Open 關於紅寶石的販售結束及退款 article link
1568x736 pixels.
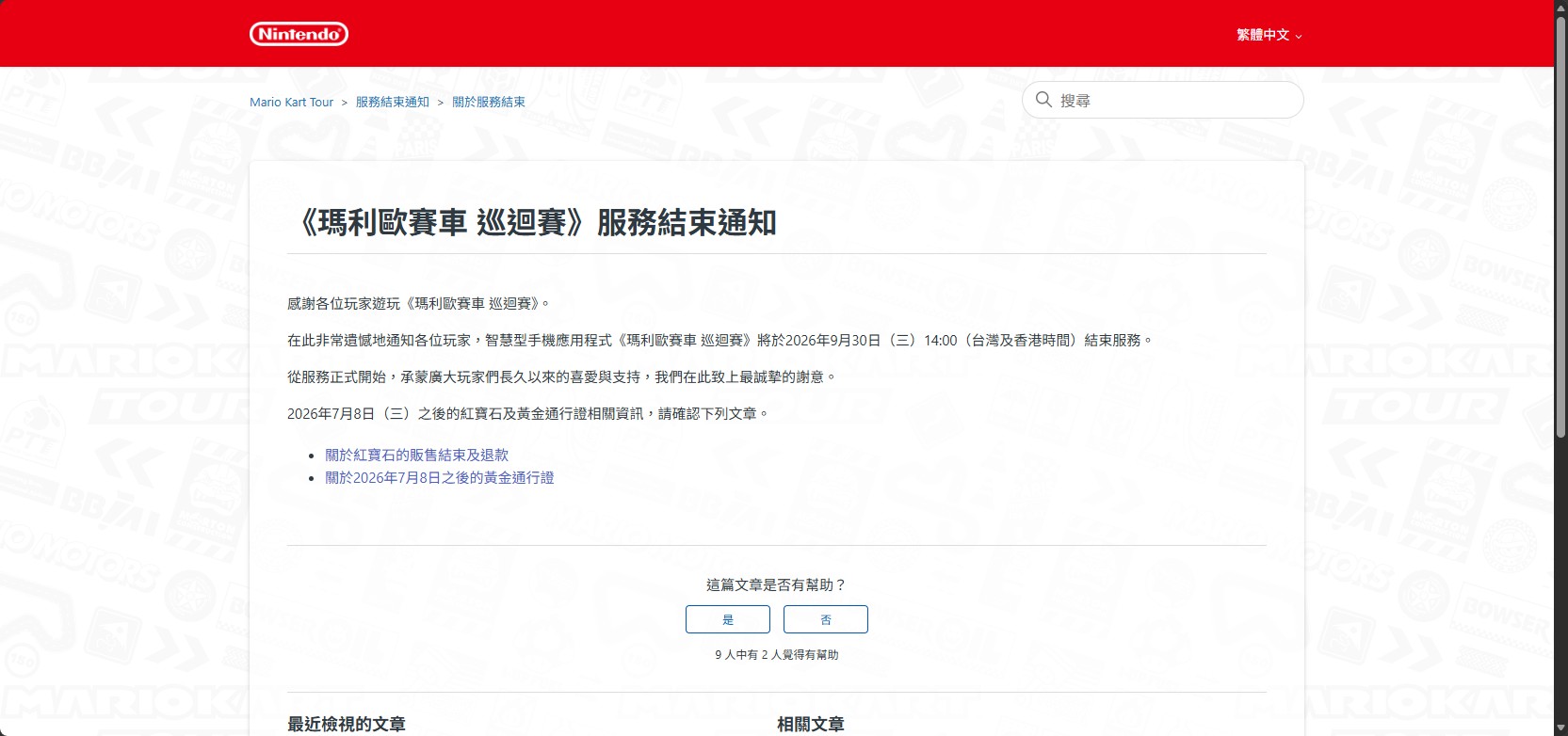(416, 455)
